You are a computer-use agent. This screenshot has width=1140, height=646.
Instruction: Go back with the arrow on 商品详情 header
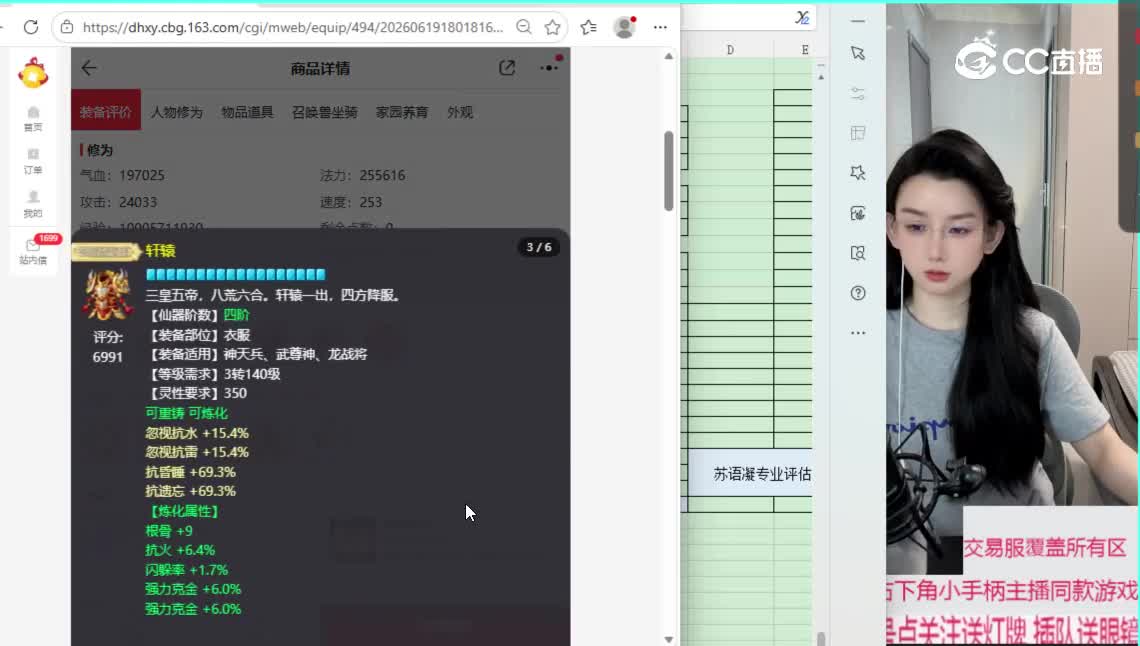(x=89, y=68)
